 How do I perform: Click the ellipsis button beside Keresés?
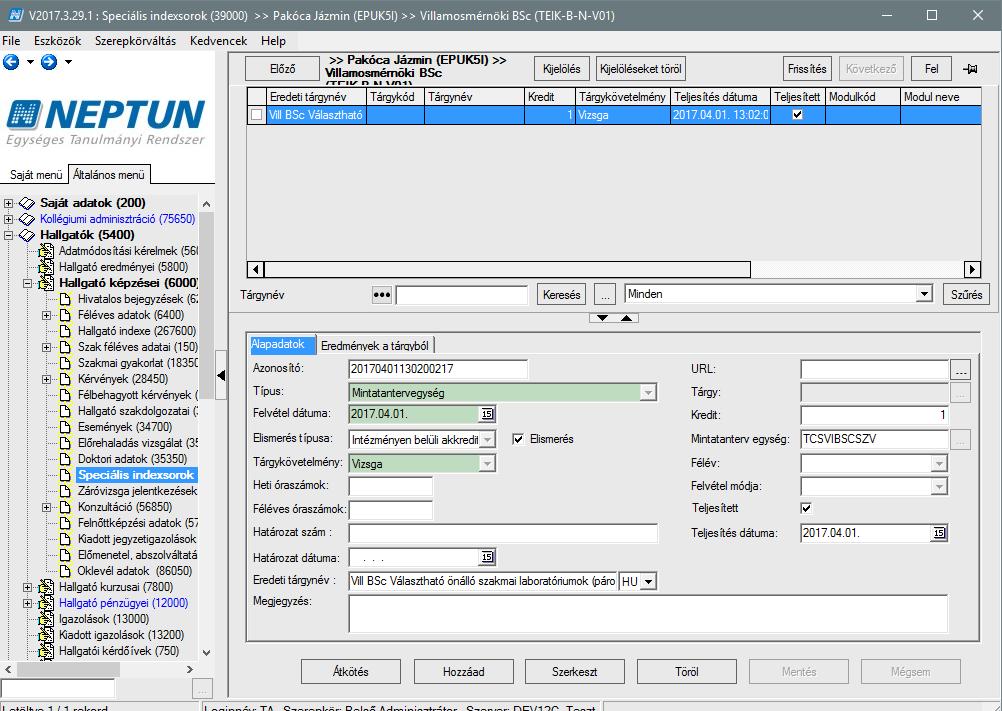tap(605, 294)
